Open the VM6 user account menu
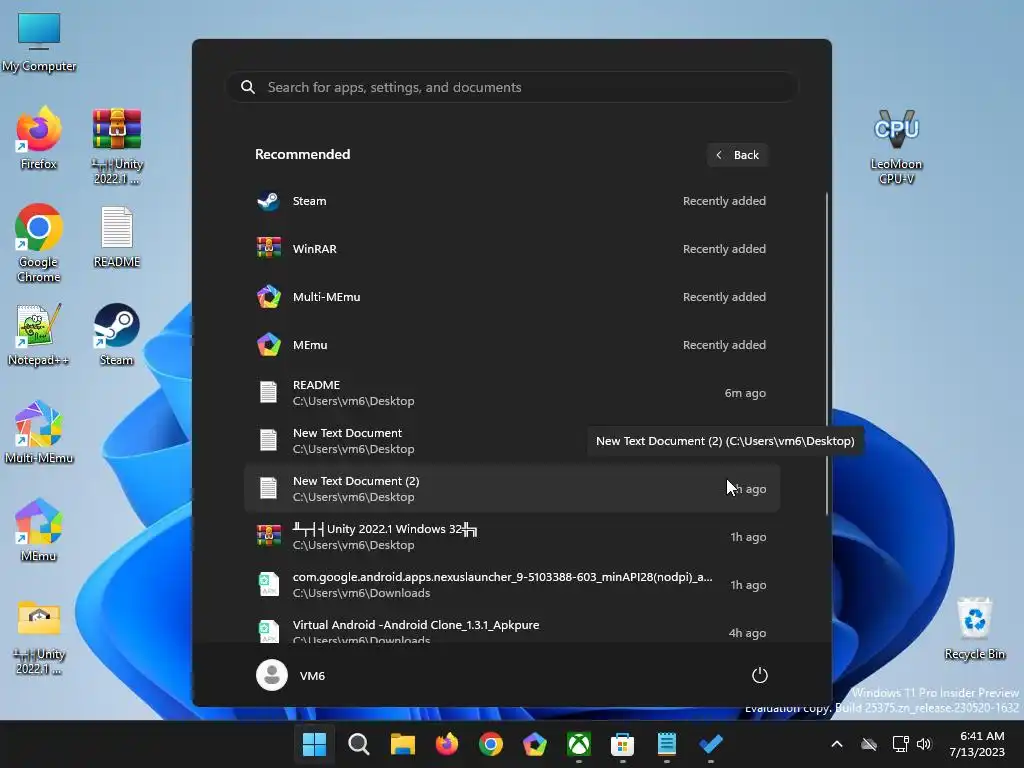The width and height of the screenshot is (1024, 768). (291, 675)
